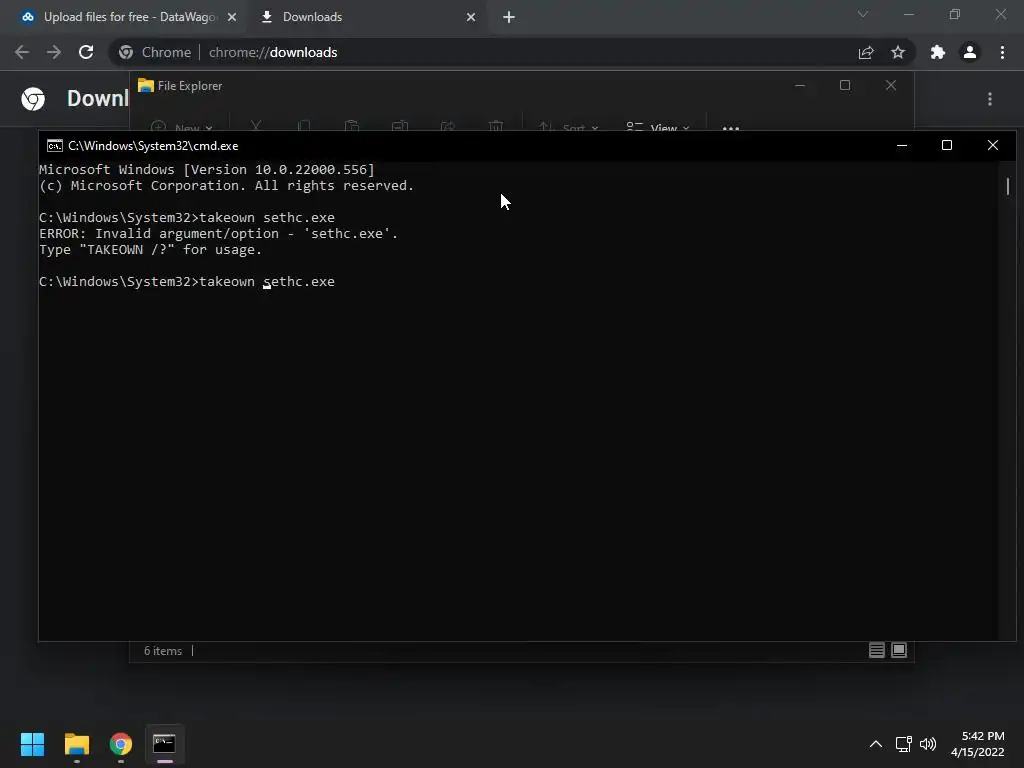Open Chrome tab search chevron
The width and height of the screenshot is (1024, 768).
click(x=863, y=14)
